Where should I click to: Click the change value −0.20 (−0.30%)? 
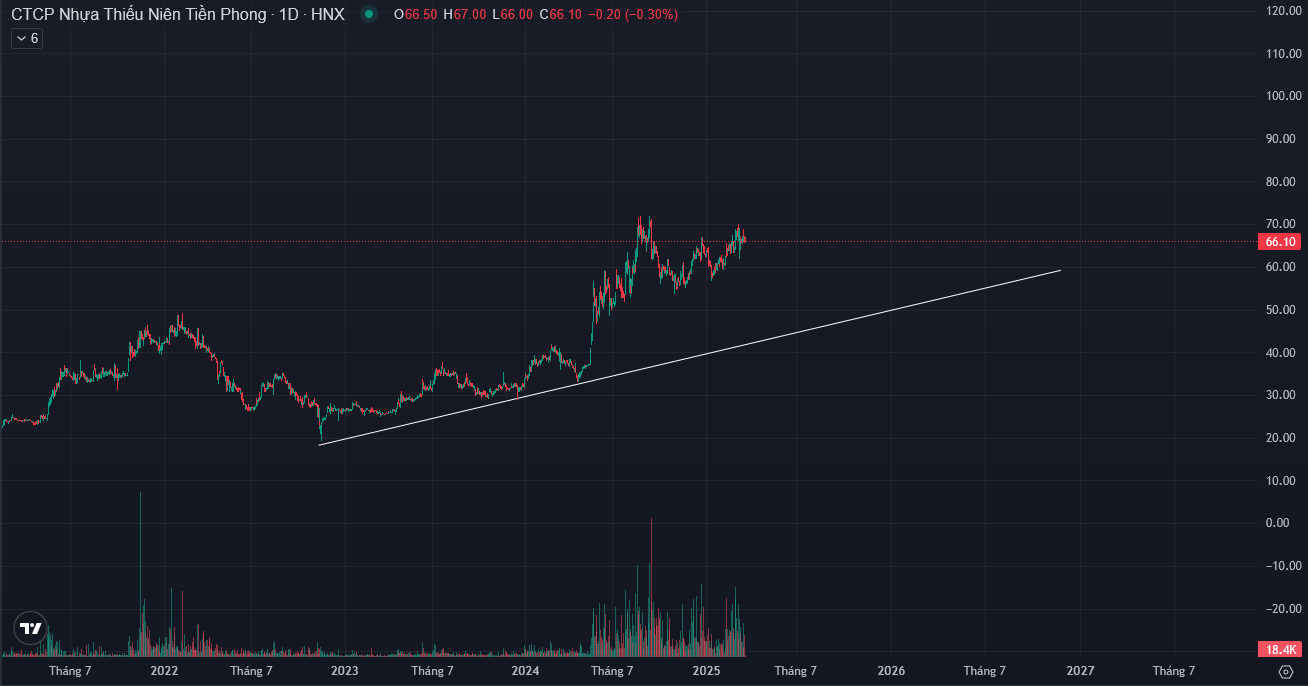point(631,15)
